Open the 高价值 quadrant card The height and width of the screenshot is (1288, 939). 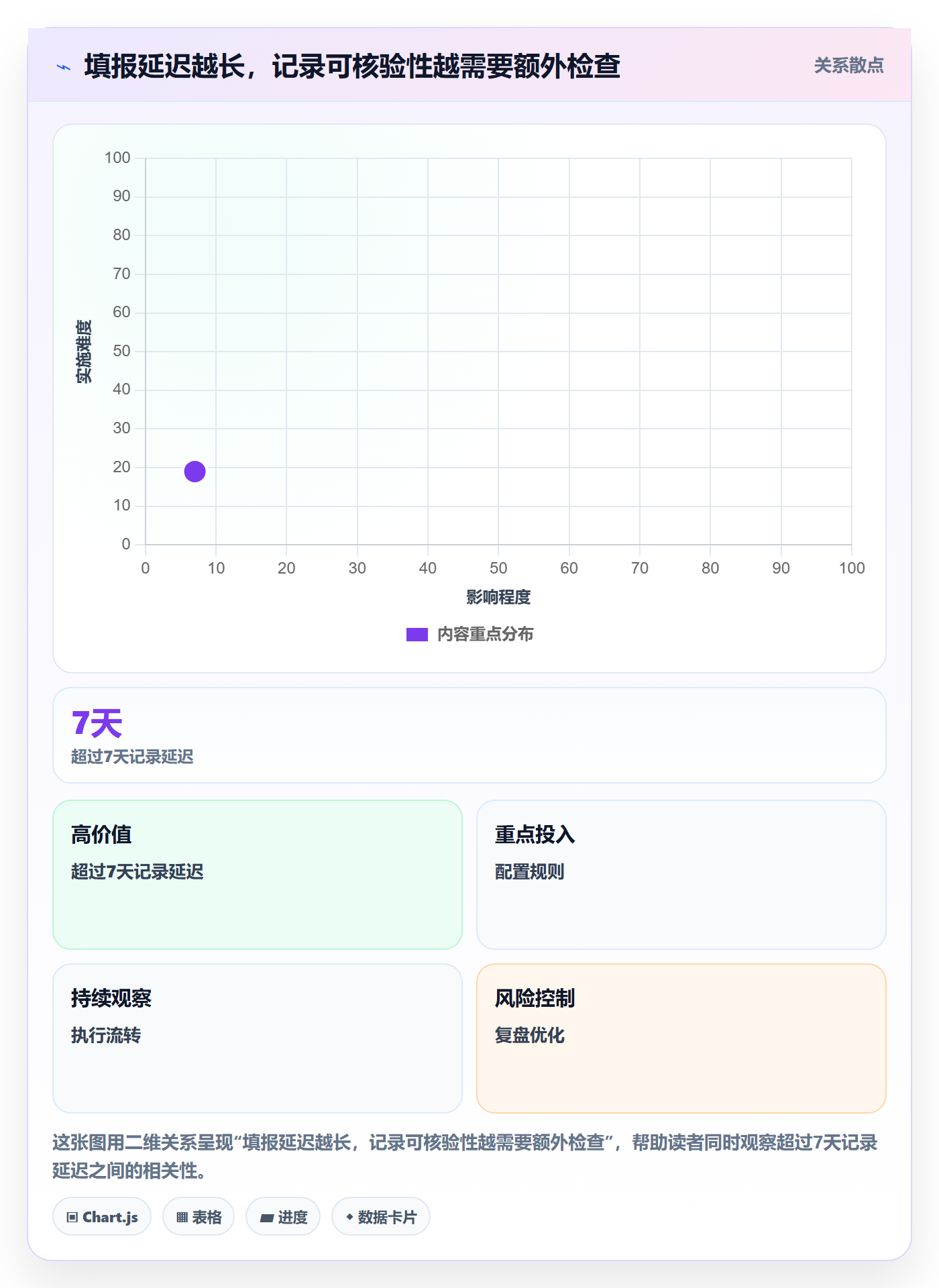[x=258, y=874]
